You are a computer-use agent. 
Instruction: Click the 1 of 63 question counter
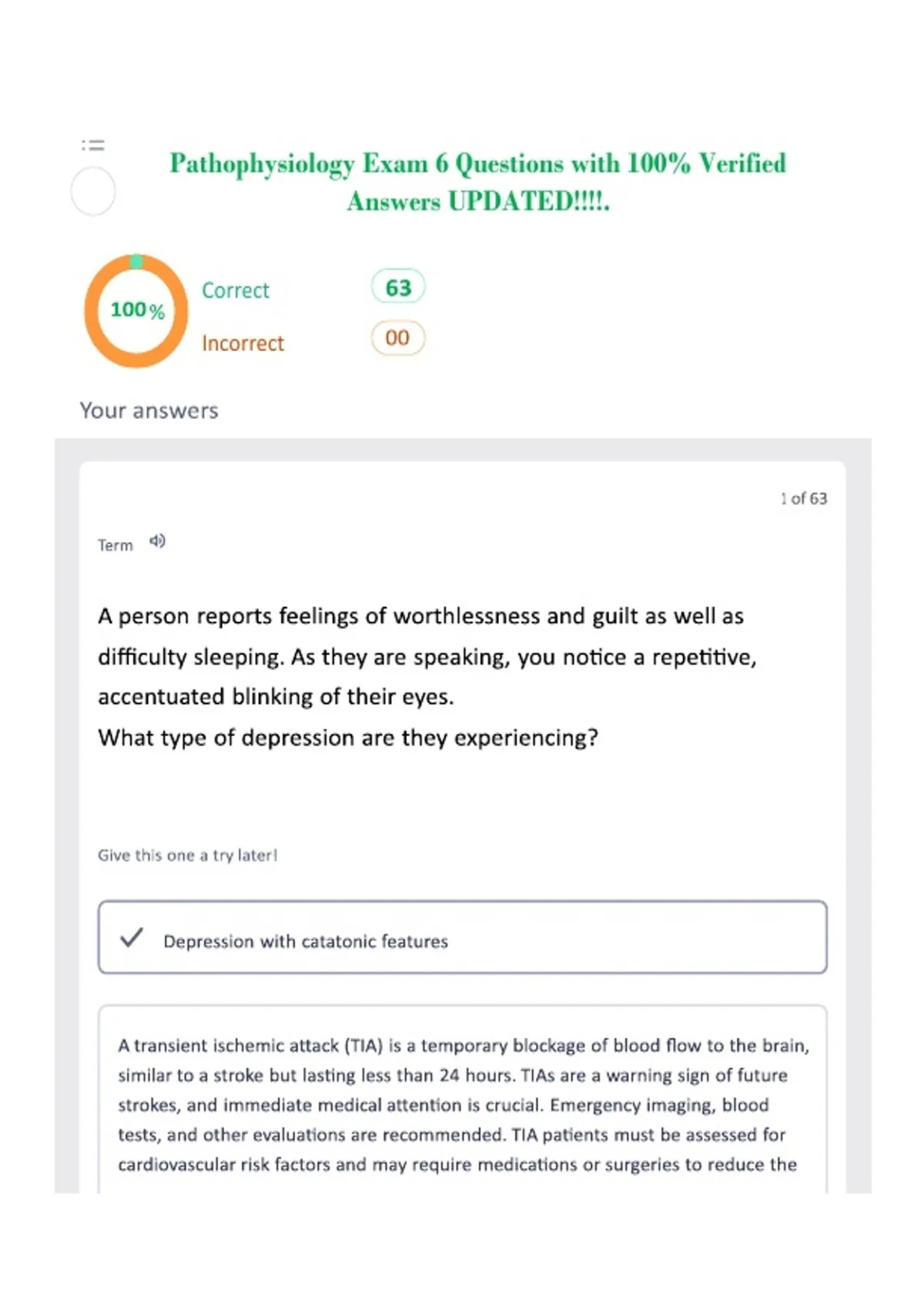(804, 498)
